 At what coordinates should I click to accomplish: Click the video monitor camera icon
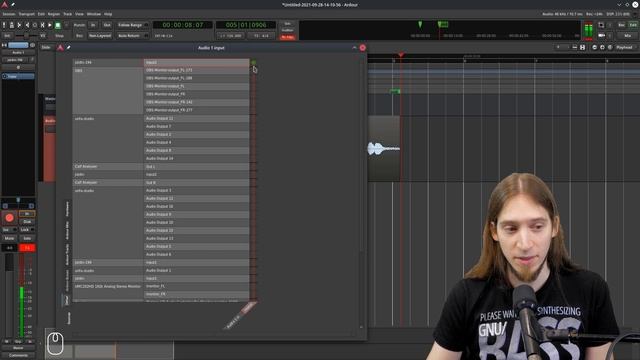point(601,36)
